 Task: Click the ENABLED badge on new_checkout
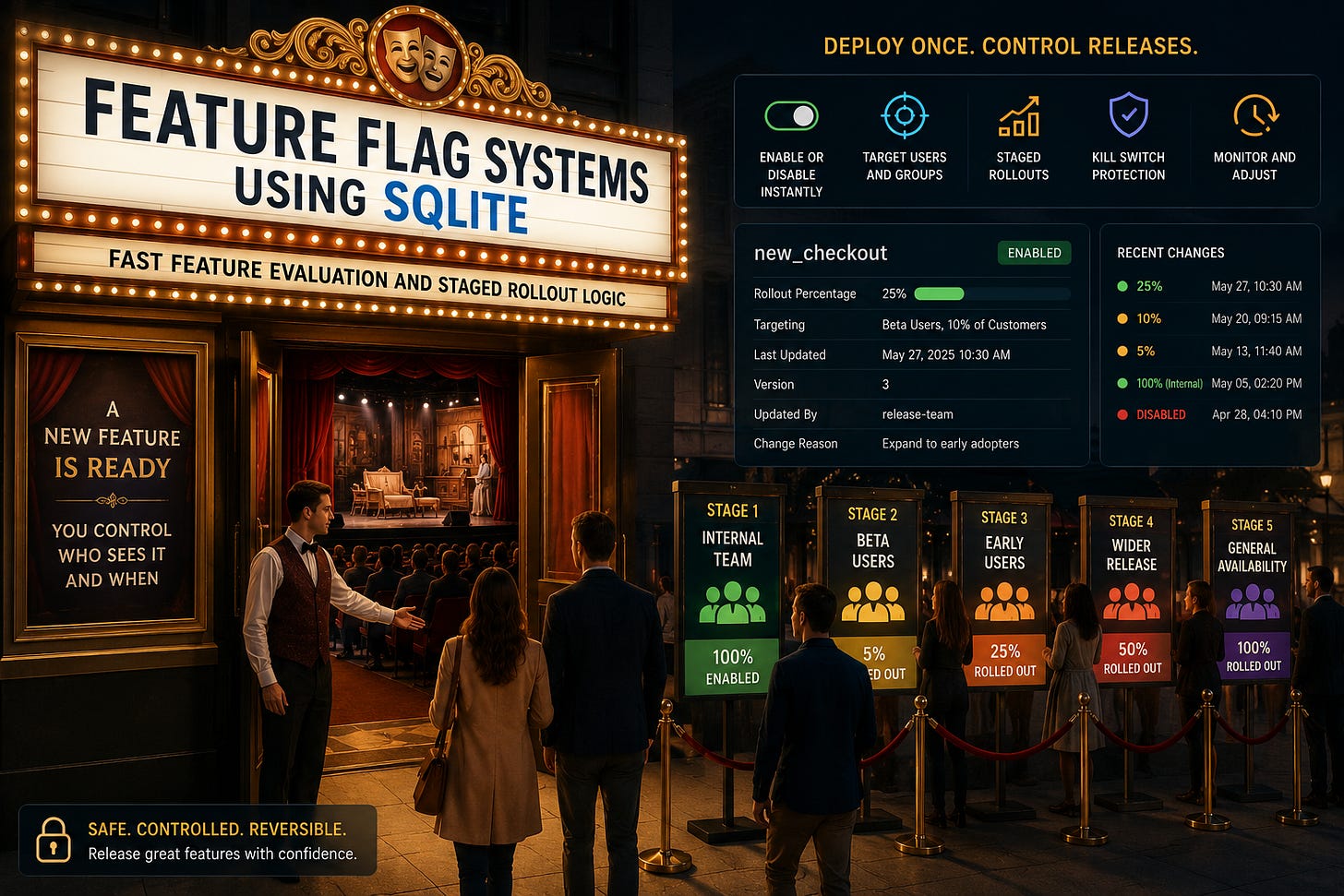pyautogui.click(x=1034, y=253)
